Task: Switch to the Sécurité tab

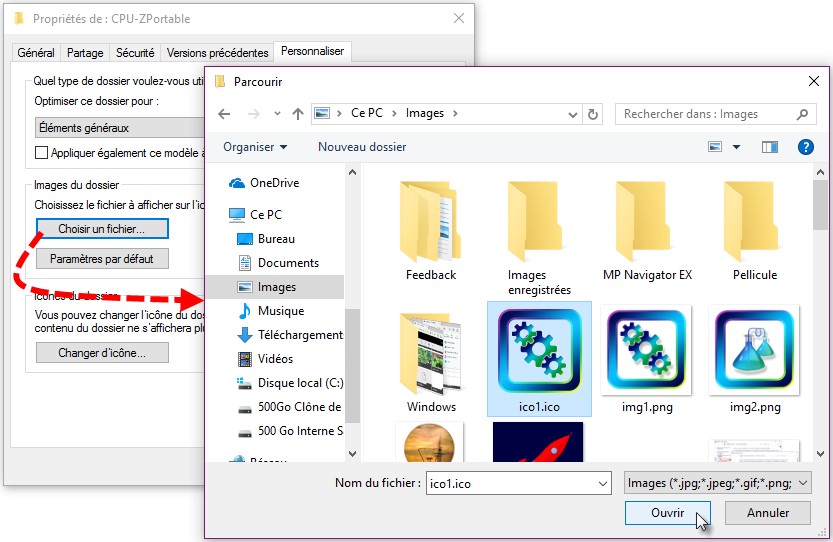Action: [135, 53]
